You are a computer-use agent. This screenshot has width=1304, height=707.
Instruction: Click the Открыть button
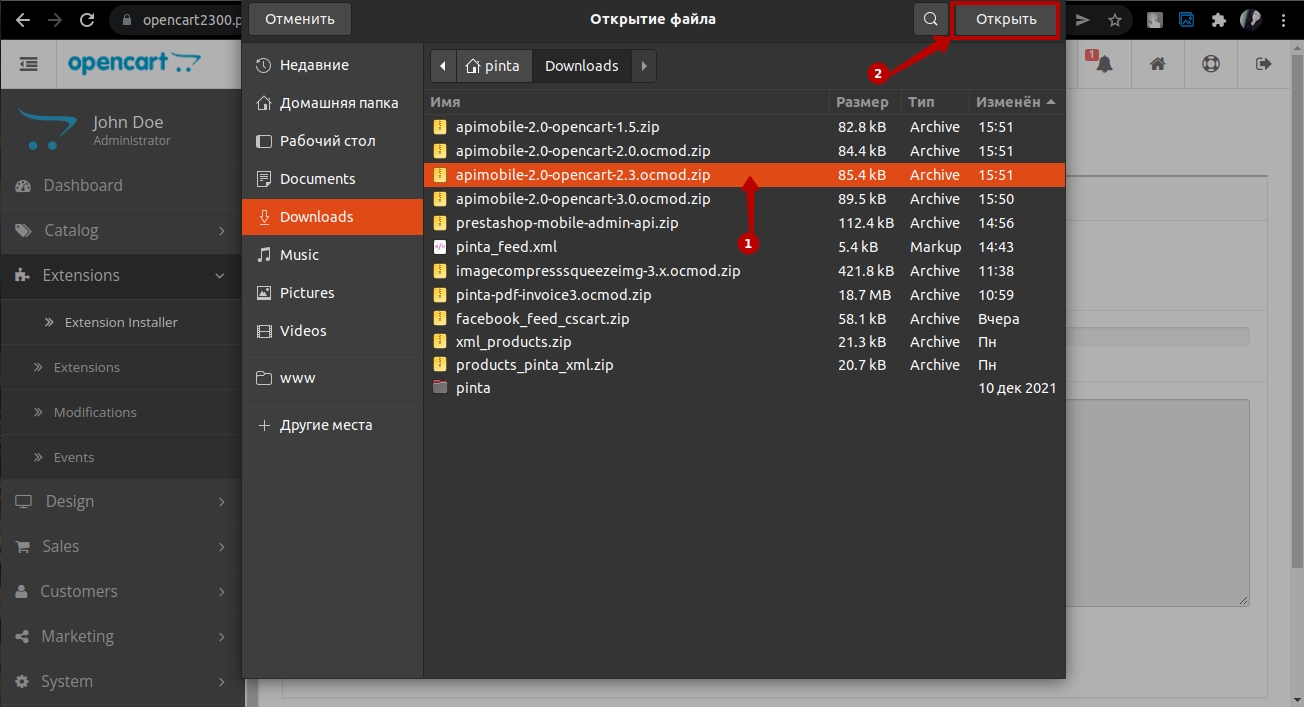click(x=1005, y=19)
